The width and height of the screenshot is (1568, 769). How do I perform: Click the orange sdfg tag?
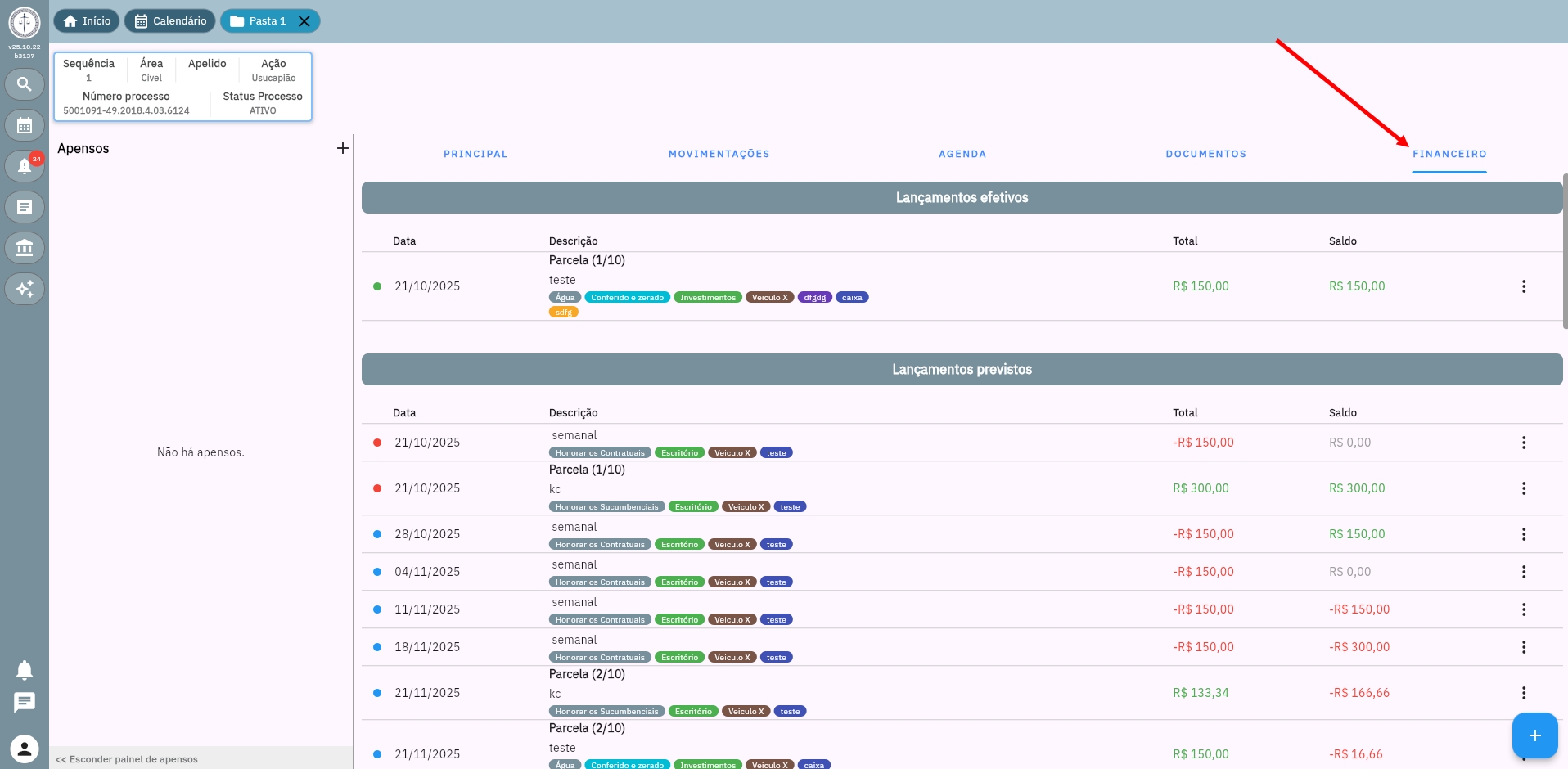click(x=563, y=313)
